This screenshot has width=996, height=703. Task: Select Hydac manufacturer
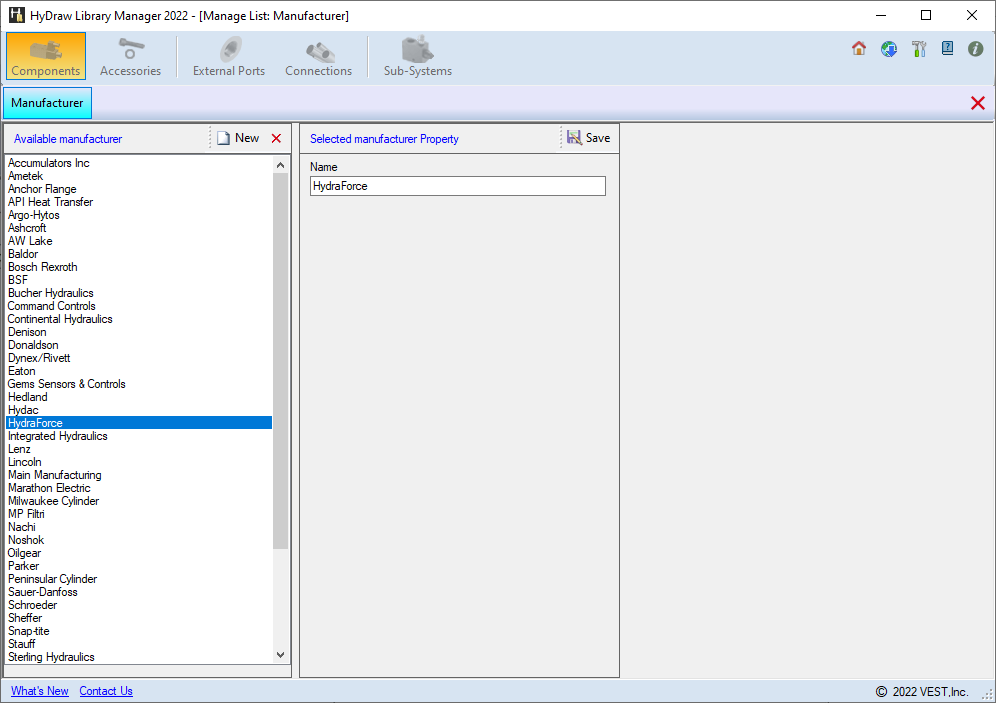point(139,410)
